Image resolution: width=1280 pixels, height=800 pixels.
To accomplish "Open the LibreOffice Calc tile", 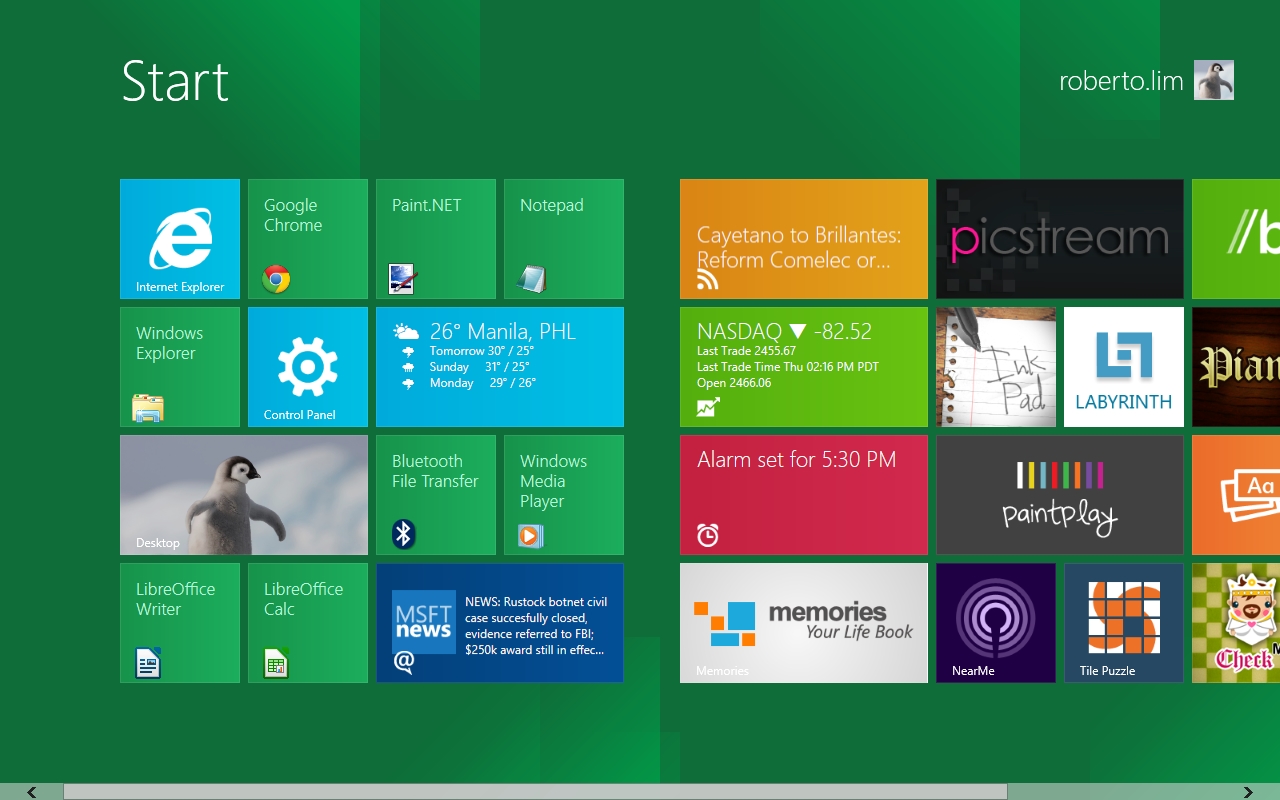I will [x=308, y=623].
